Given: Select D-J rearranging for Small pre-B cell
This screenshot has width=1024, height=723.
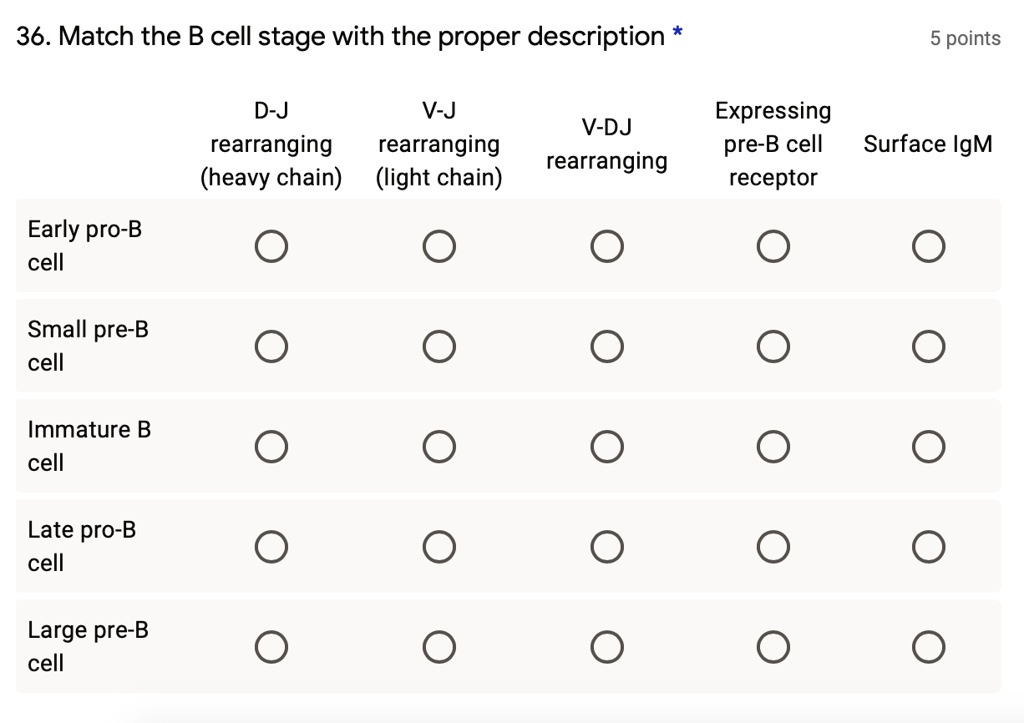Looking at the screenshot, I should (x=271, y=345).
